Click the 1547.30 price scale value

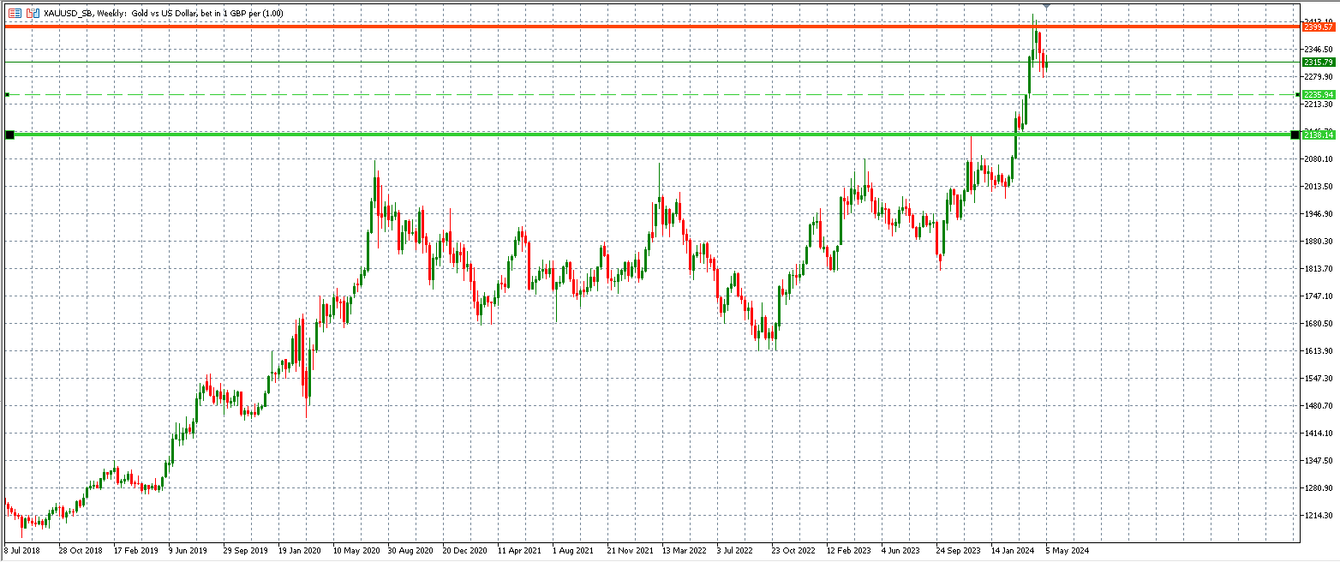[x=1319, y=378]
